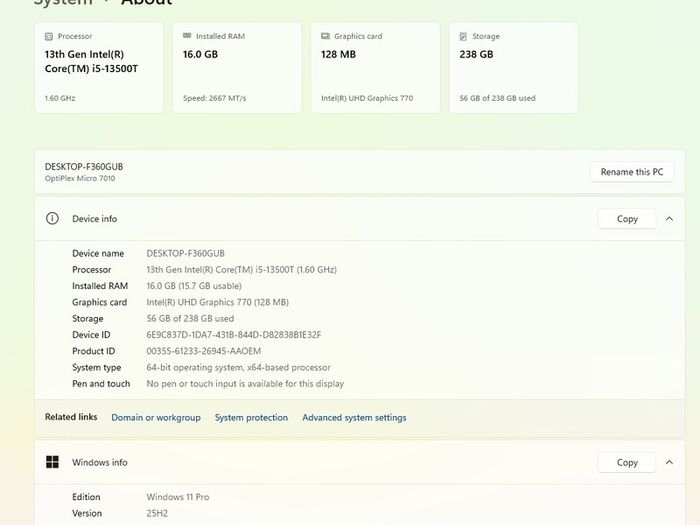The width and height of the screenshot is (700, 525).
Task: Select the Device ID value 6E9C837D
Action: click(234, 335)
